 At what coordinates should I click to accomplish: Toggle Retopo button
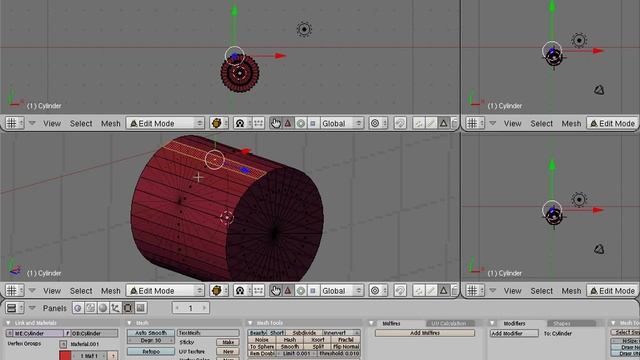151,351
